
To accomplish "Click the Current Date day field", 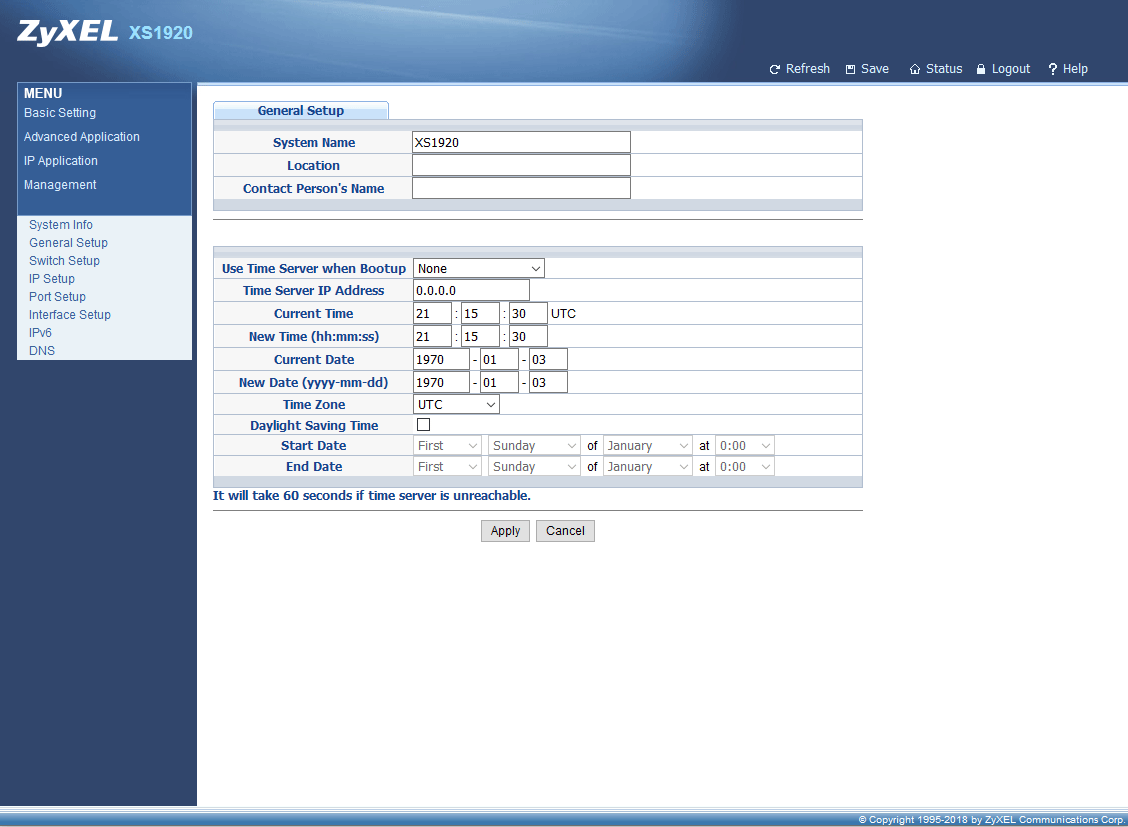I will click(x=548, y=360).
